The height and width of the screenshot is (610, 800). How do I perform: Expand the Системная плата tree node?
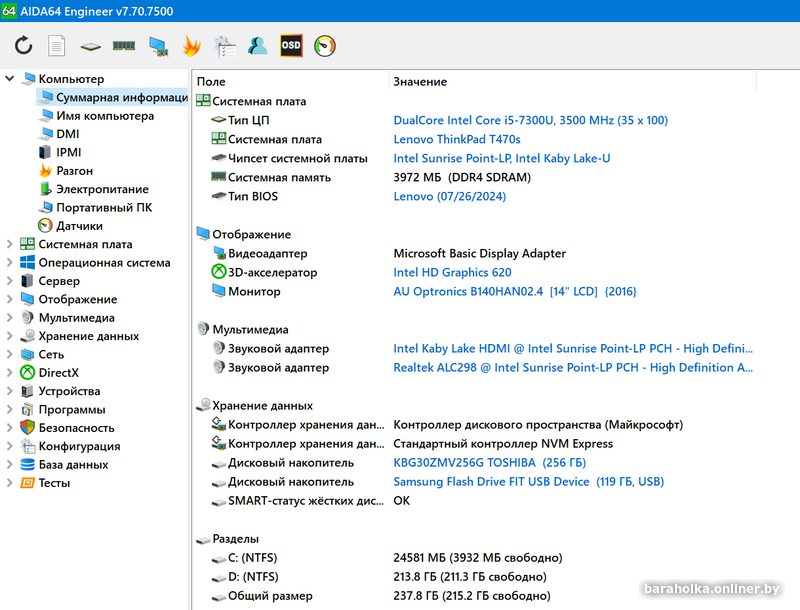[x=9, y=244]
